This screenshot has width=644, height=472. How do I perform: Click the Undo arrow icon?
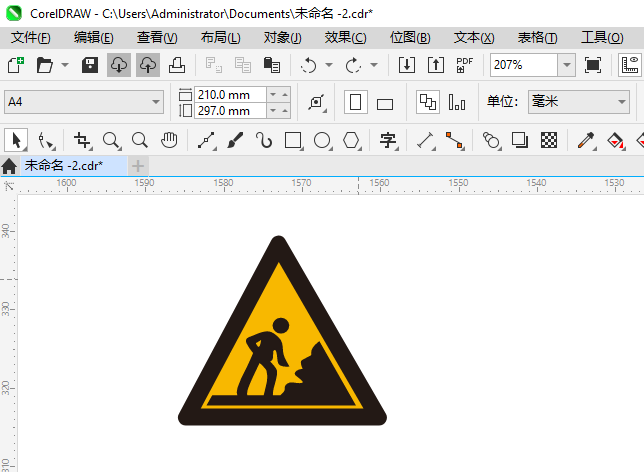[x=308, y=65]
